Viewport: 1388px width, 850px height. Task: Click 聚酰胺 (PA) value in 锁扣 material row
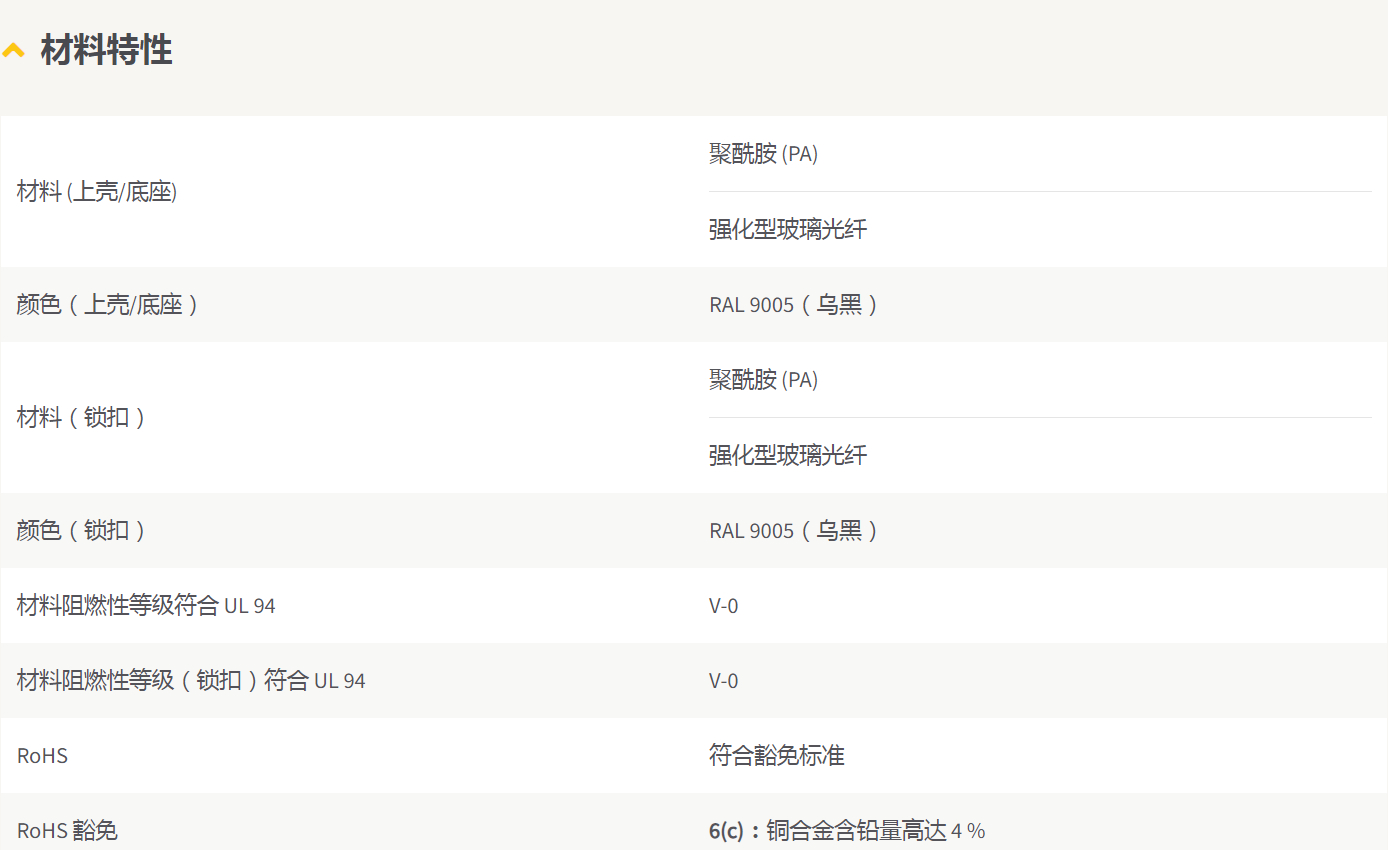click(x=763, y=380)
